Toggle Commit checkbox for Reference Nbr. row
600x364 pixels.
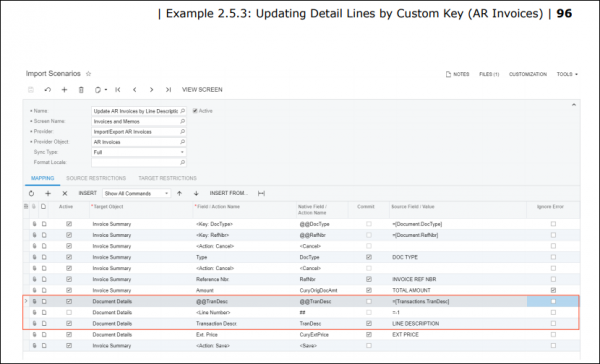click(x=369, y=279)
